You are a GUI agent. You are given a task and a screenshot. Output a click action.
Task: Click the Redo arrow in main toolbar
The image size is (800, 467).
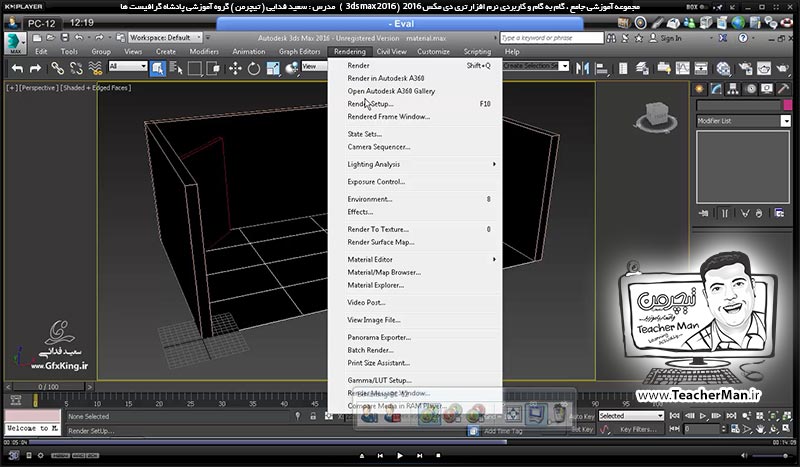click(35, 68)
